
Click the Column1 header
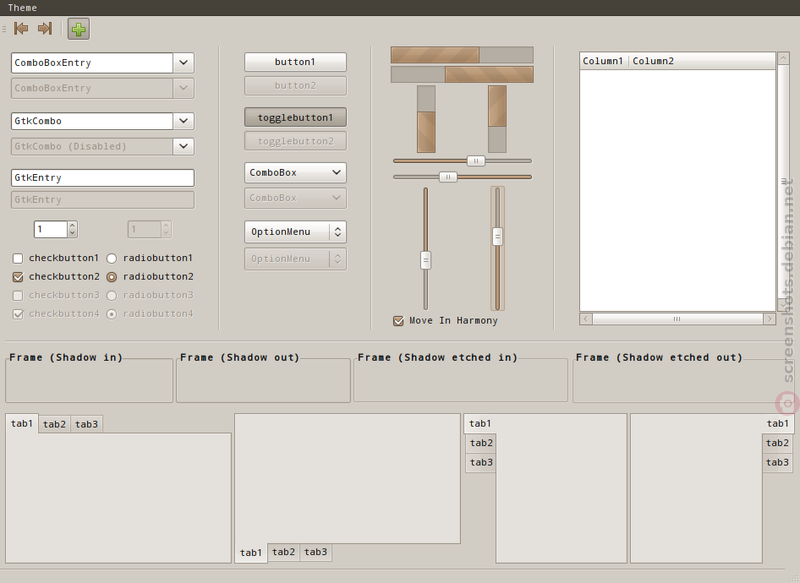tap(604, 61)
